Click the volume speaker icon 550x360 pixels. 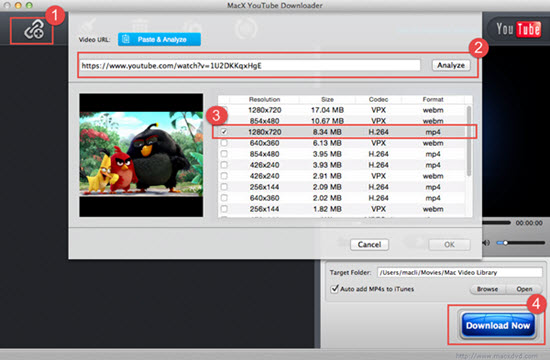point(486,243)
